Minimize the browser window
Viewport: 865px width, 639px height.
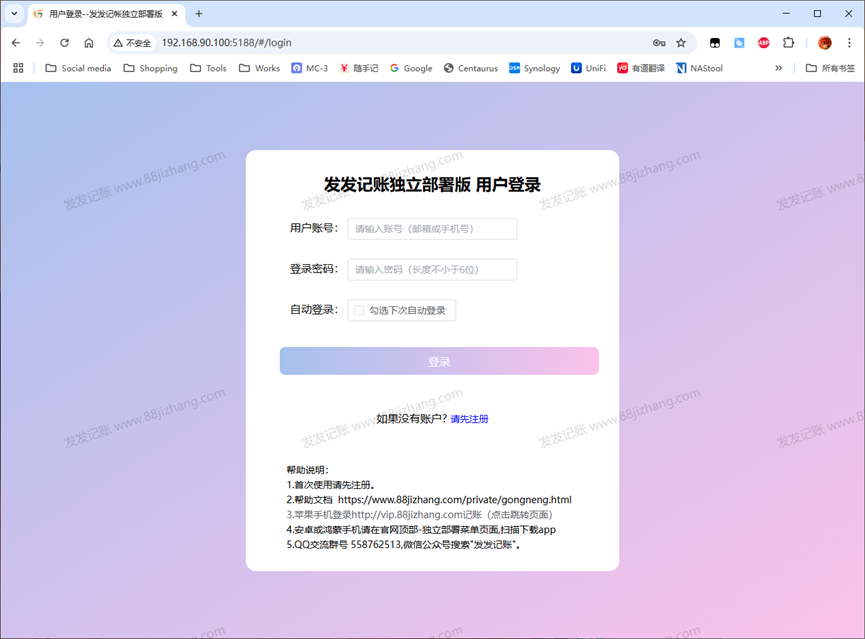[x=786, y=13]
